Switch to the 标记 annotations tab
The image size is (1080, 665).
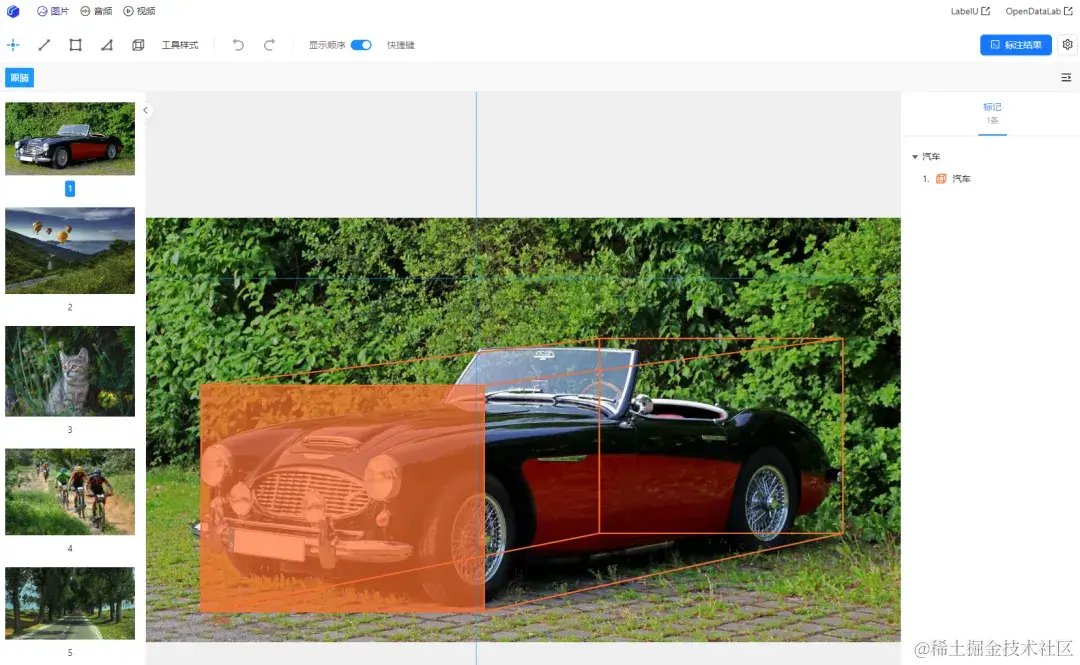(x=992, y=113)
